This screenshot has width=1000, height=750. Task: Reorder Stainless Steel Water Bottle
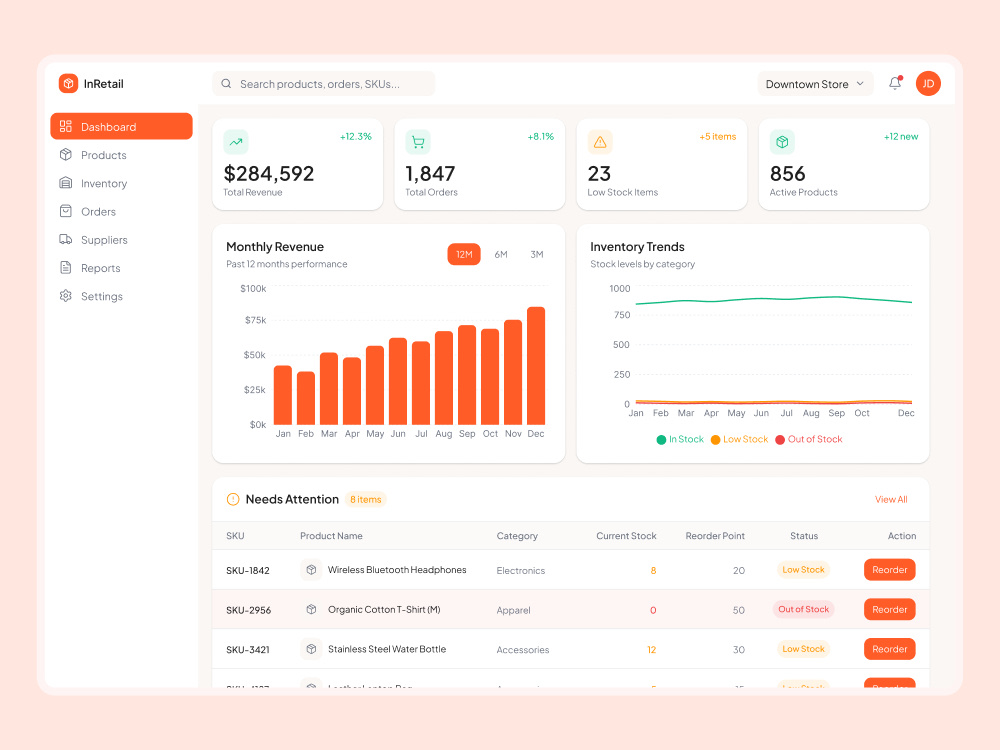pyautogui.click(x=889, y=649)
